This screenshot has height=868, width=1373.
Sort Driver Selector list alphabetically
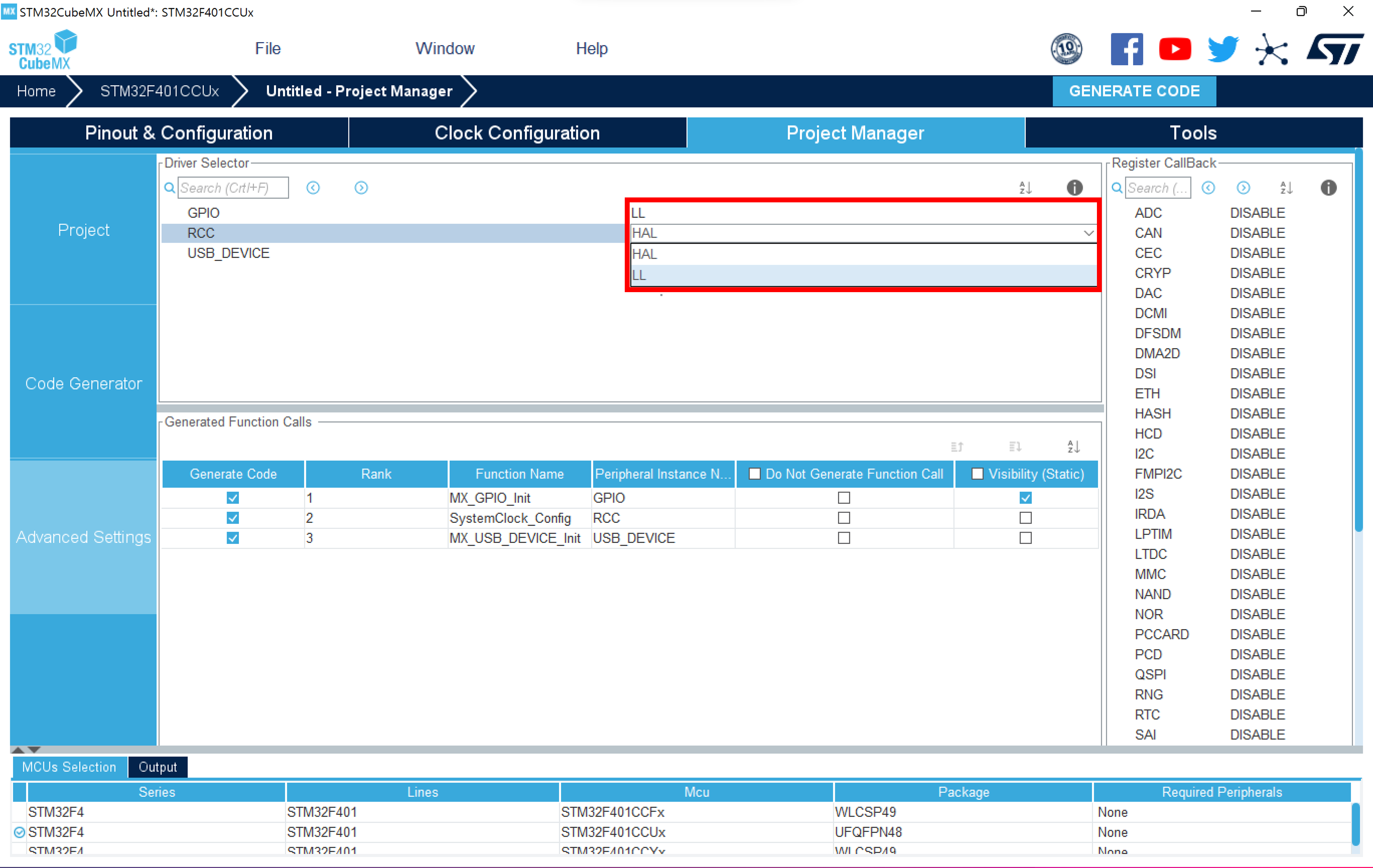1025,188
